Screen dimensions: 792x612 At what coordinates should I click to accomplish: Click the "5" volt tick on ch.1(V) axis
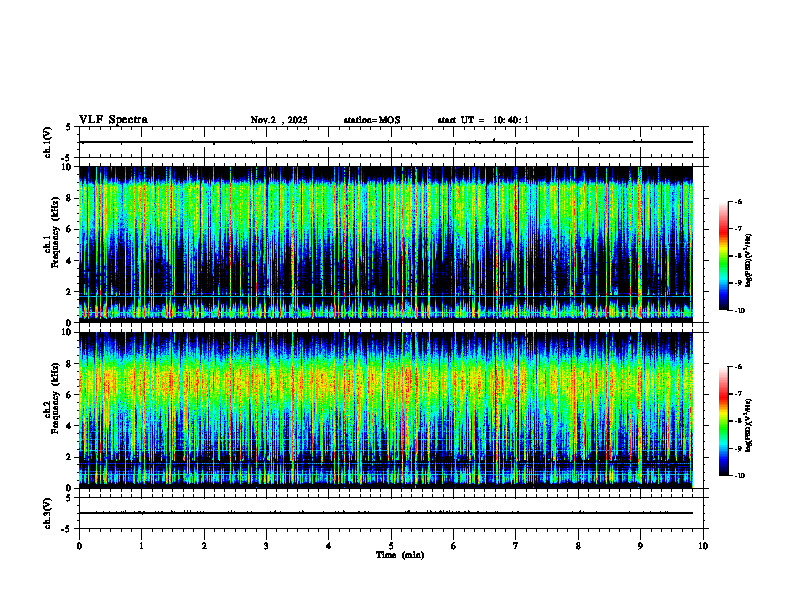coord(69,127)
